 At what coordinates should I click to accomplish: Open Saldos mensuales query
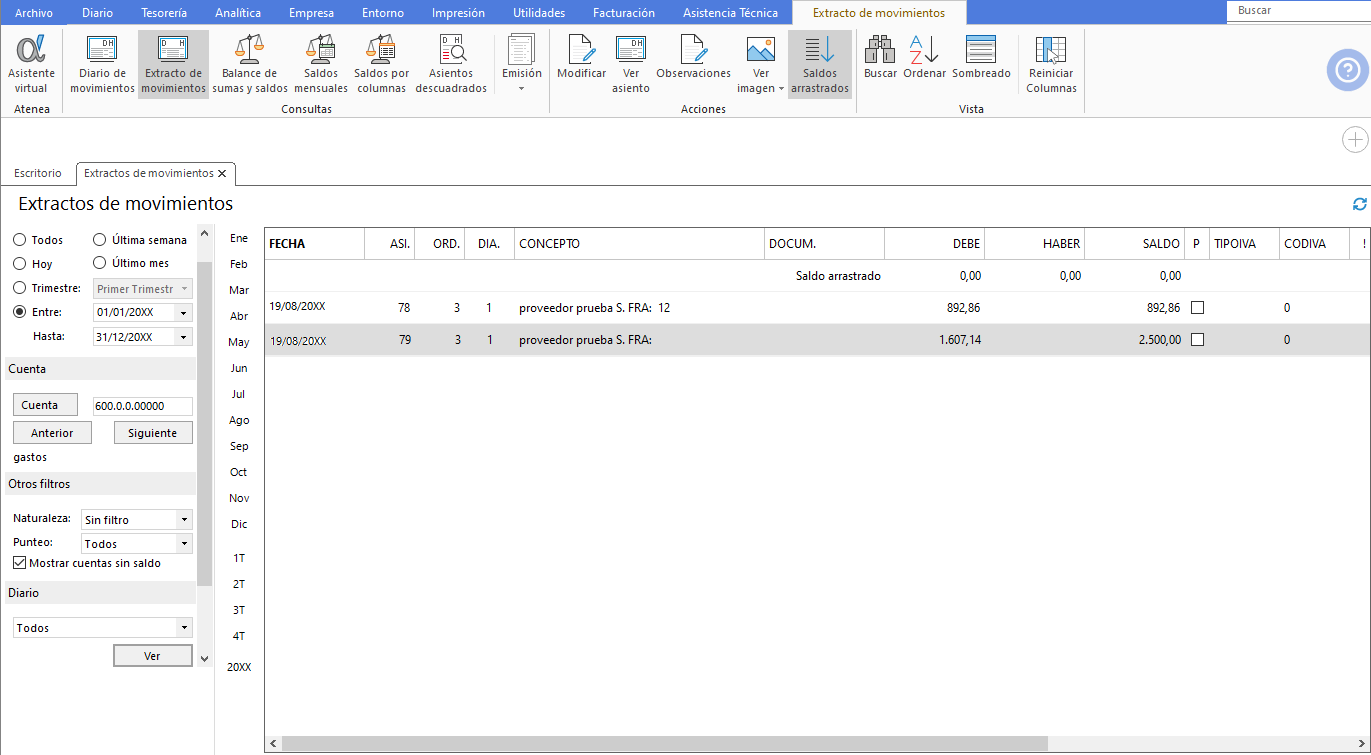(x=321, y=64)
